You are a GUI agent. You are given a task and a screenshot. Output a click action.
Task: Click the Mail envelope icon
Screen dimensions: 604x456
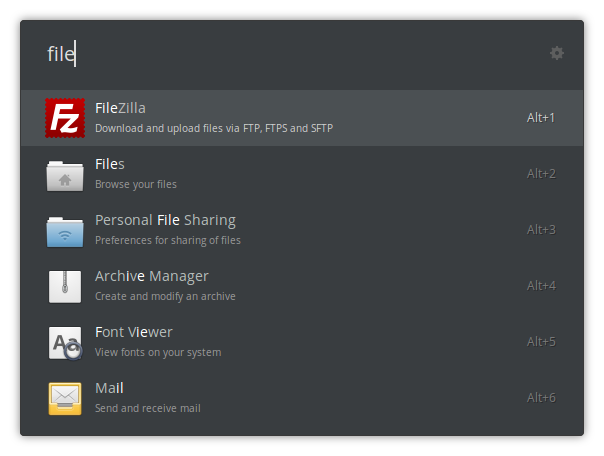pyautogui.click(x=65, y=398)
